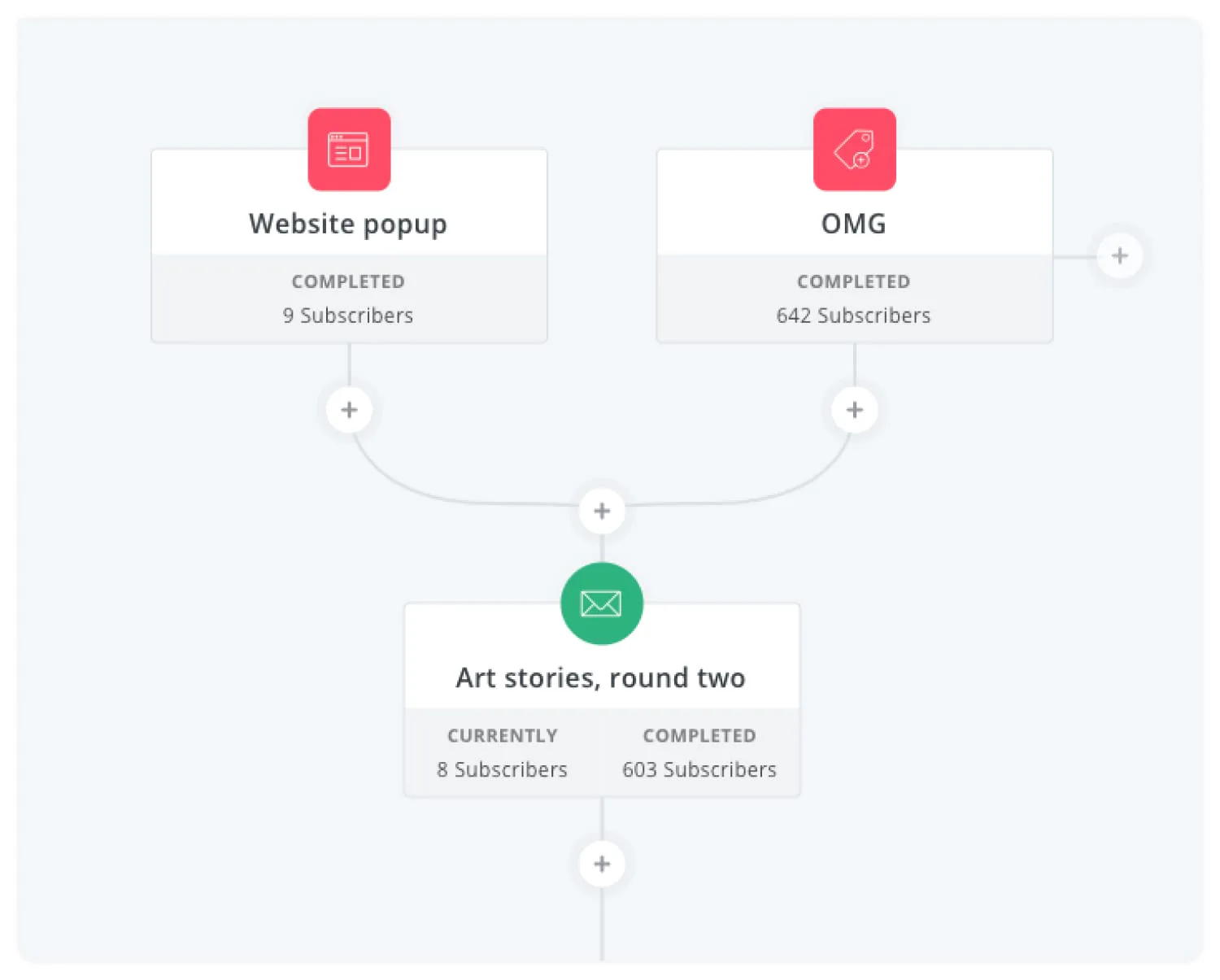Click CURRENTLY label in Art stories node
The image size is (1220, 980).
[502, 735]
